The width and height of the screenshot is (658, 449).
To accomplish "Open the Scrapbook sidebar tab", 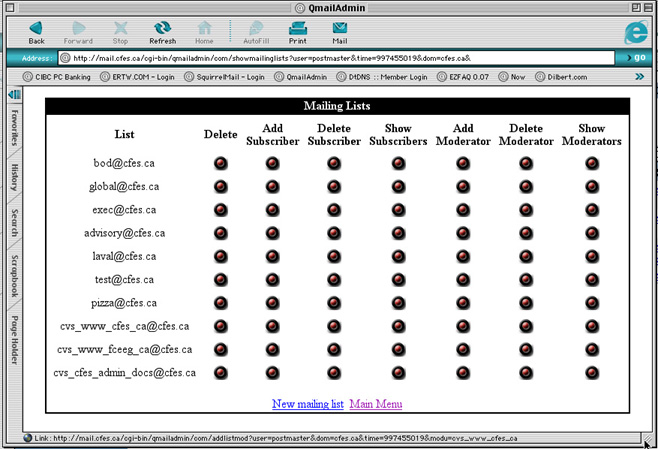I will point(15,276).
